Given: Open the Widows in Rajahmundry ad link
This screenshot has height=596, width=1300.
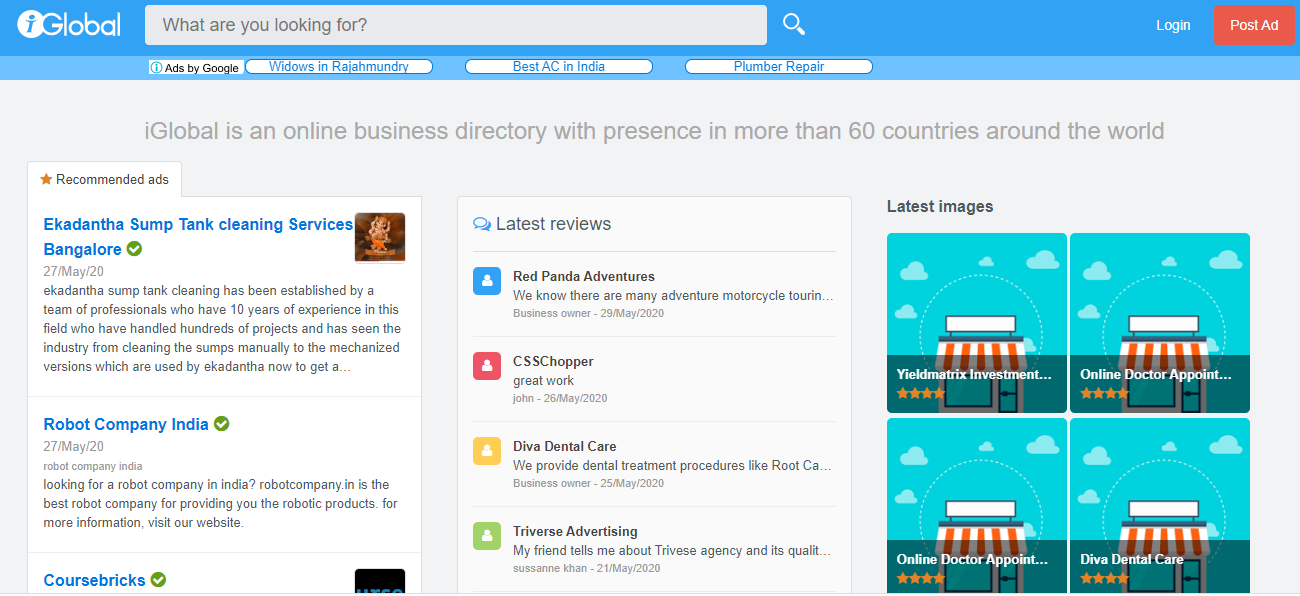Looking at the screenshot, I should pos(339,67).
